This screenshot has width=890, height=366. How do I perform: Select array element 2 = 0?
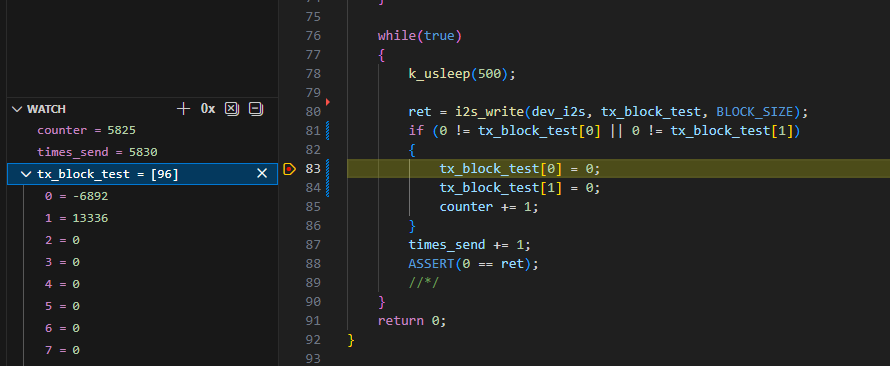(142, 241)
